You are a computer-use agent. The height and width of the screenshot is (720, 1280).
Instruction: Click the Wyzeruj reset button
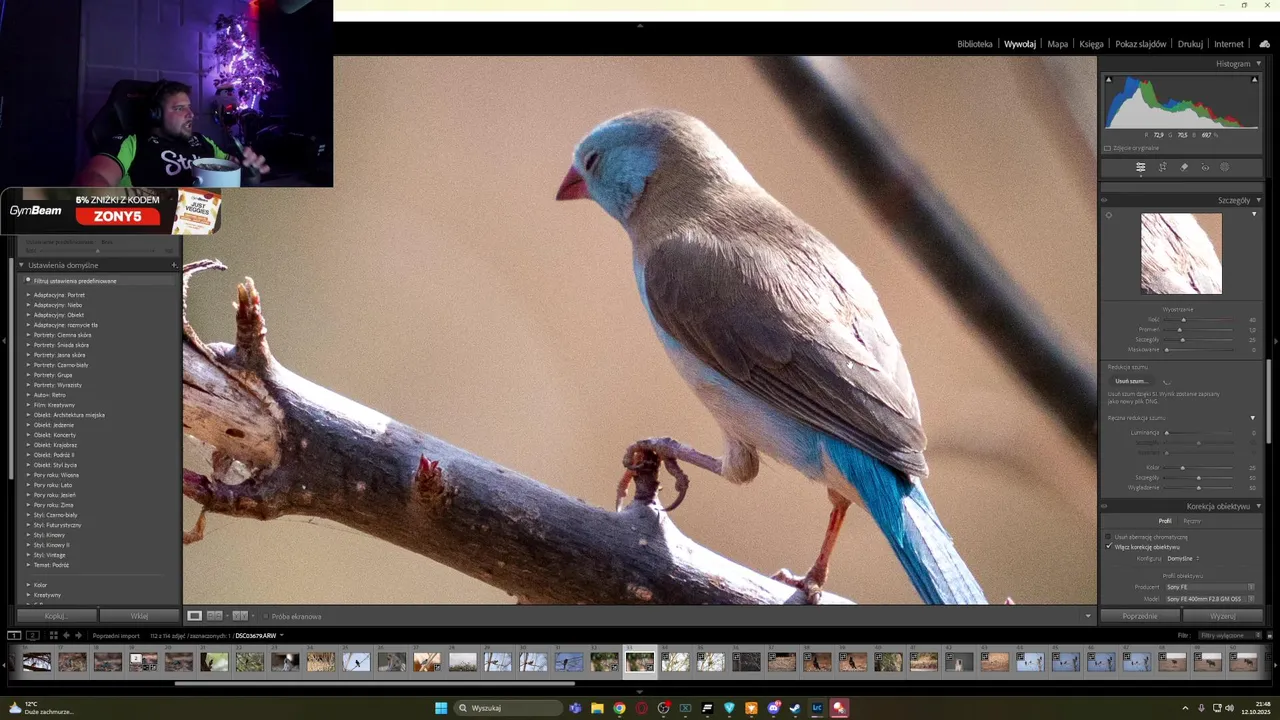pyautogui.click(x=1223, y=616)
